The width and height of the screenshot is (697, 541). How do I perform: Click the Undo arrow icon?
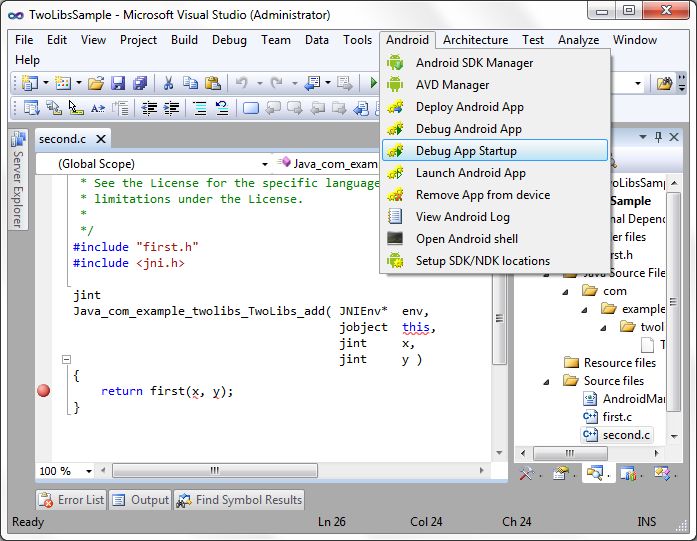point(241,83)
